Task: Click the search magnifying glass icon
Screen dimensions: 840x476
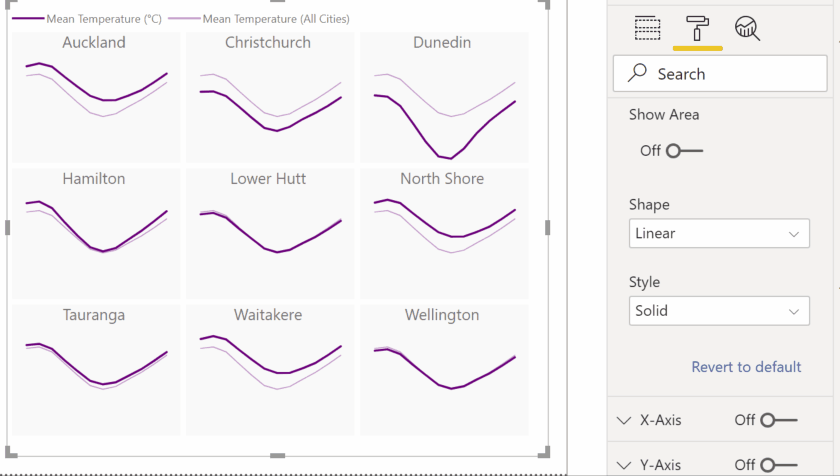Action: (637, 73)
